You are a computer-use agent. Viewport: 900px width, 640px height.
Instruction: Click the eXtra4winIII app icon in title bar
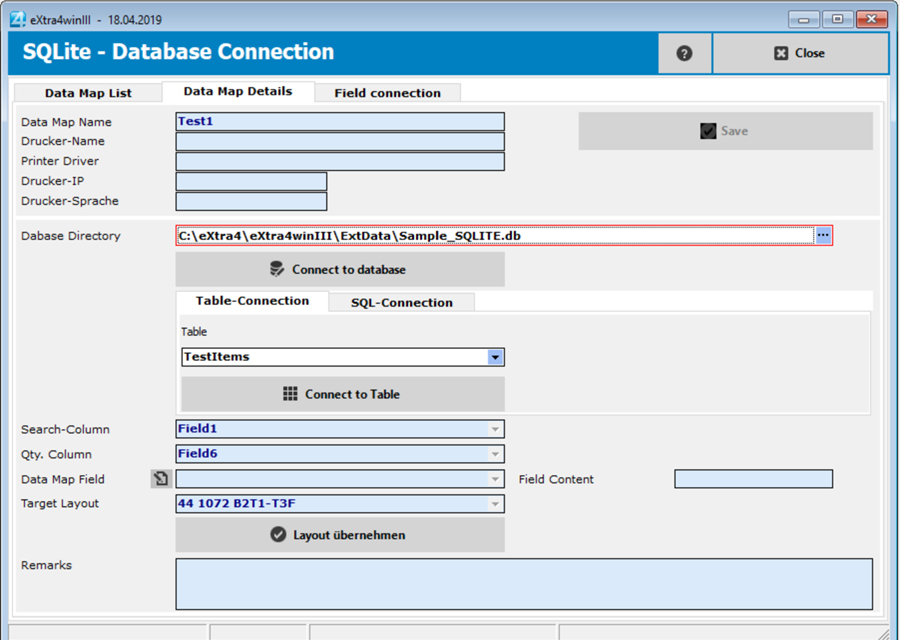click(17, 19)
